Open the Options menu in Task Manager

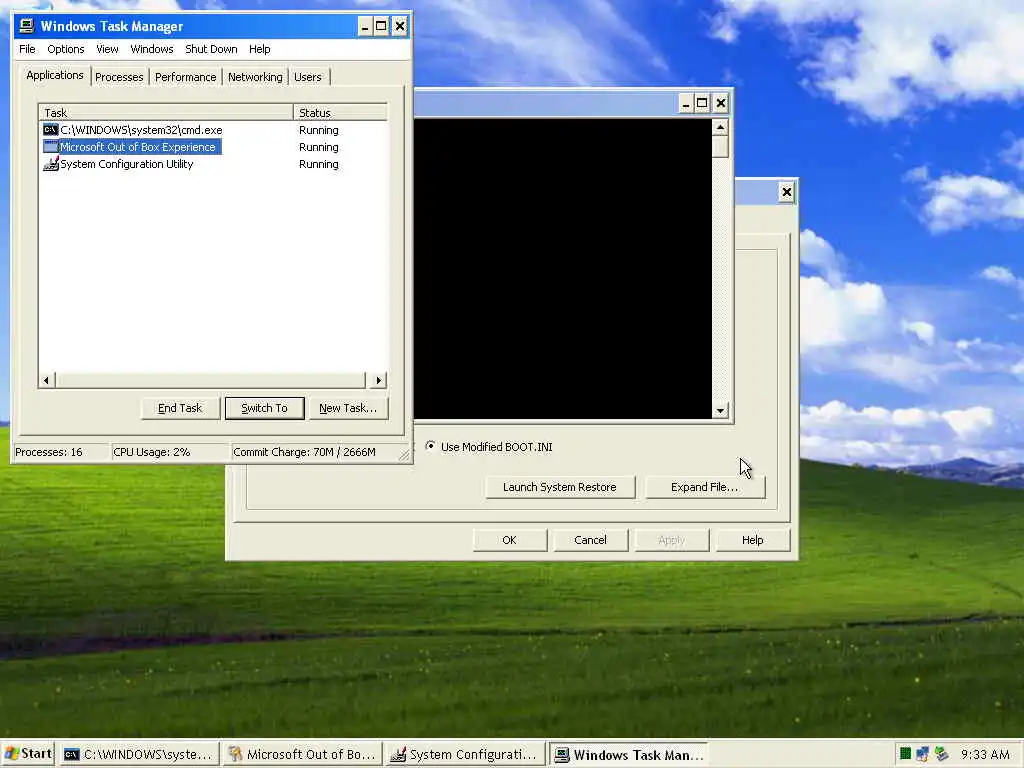pyautogui.click(x=65, y=49)
